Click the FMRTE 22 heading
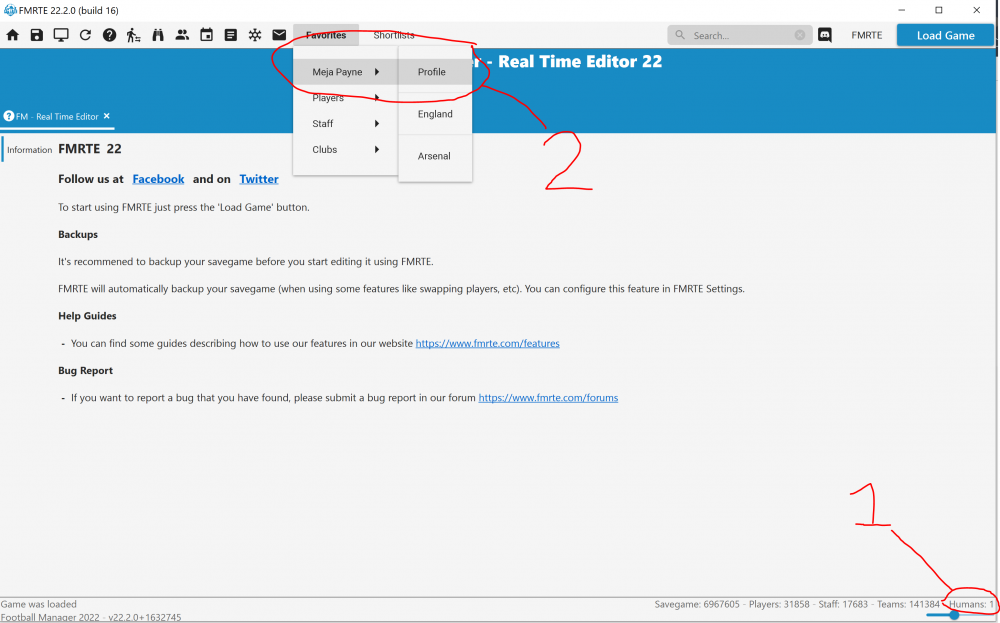1000x623 pixels. point(89,149)
